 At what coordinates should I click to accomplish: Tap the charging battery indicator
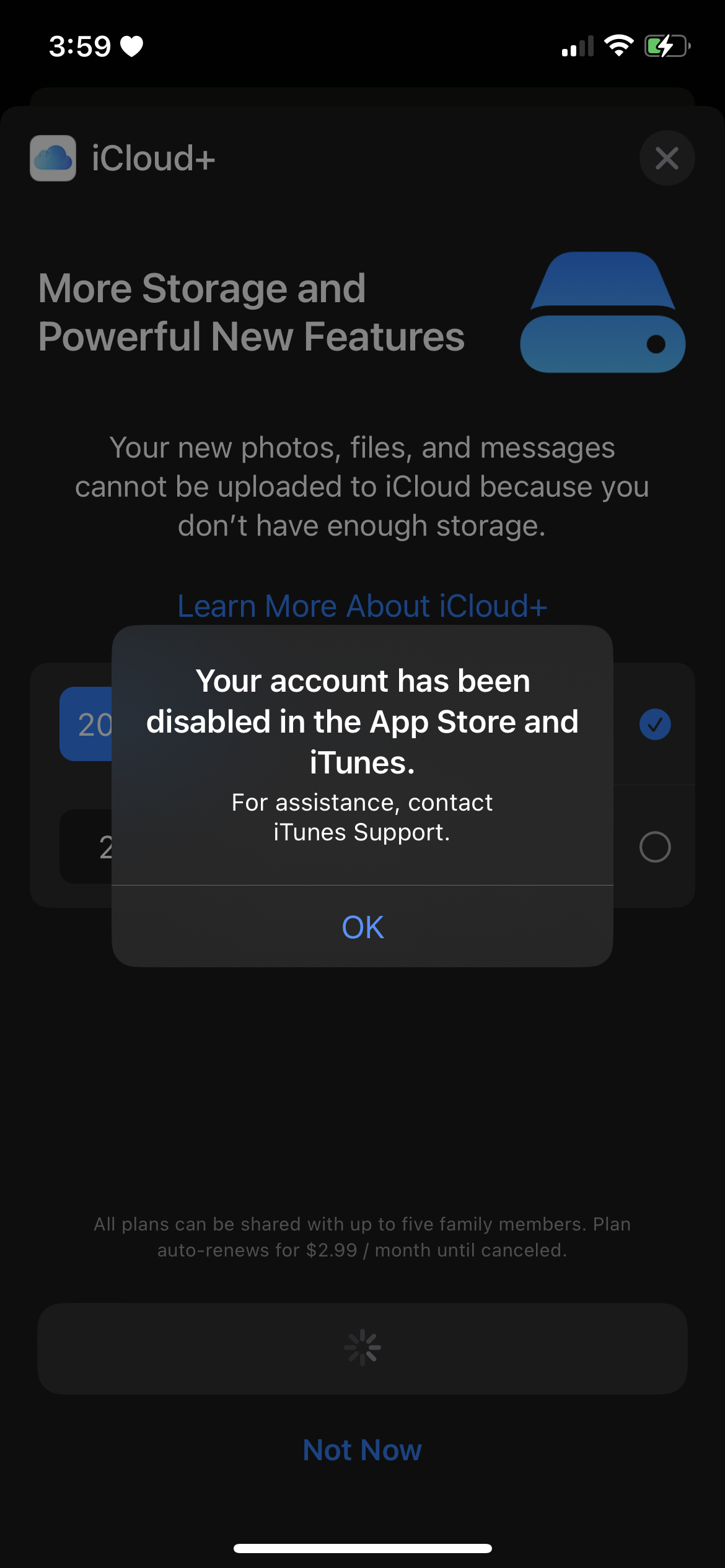coord(667,46)
